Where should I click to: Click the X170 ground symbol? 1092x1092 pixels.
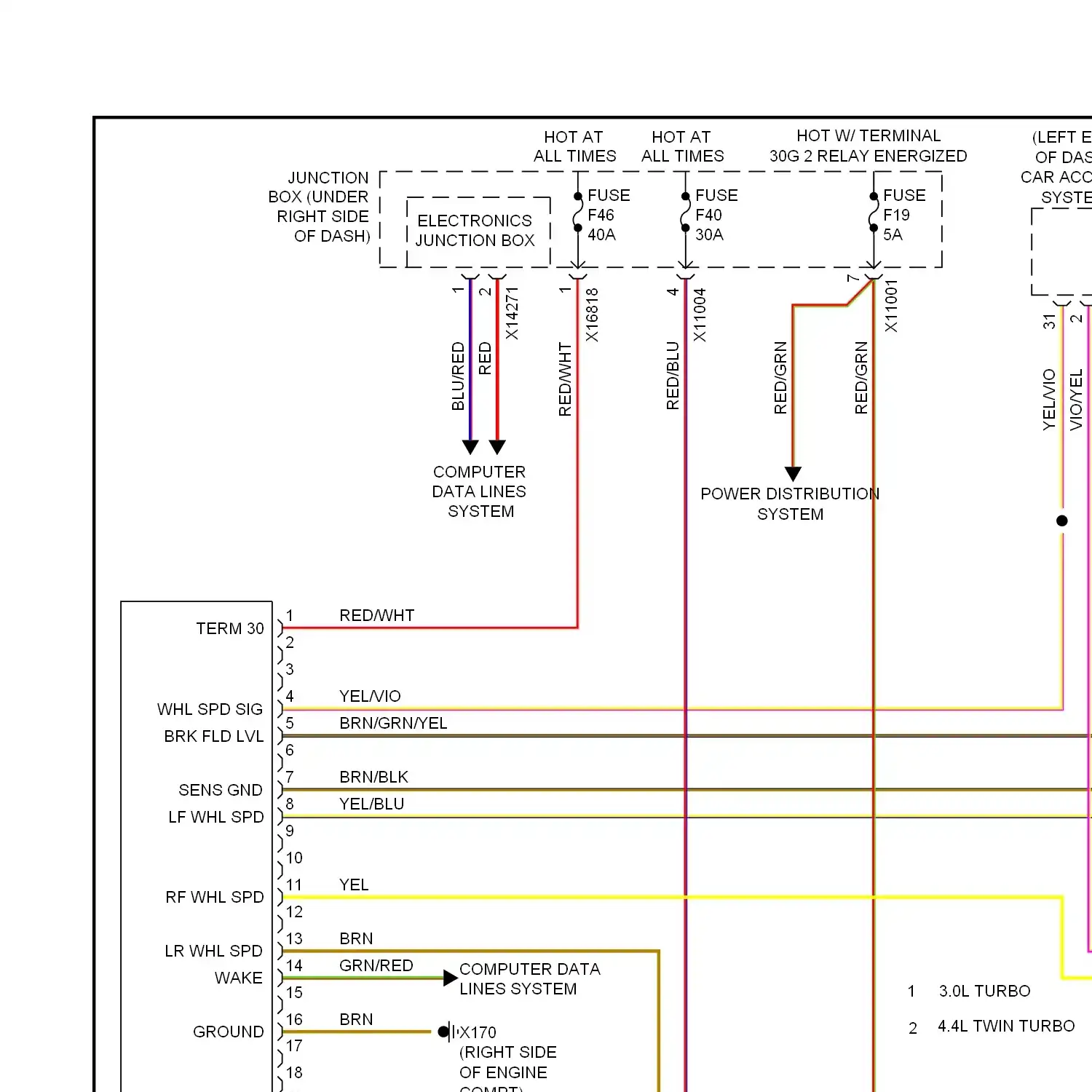tap(448, 1032)
